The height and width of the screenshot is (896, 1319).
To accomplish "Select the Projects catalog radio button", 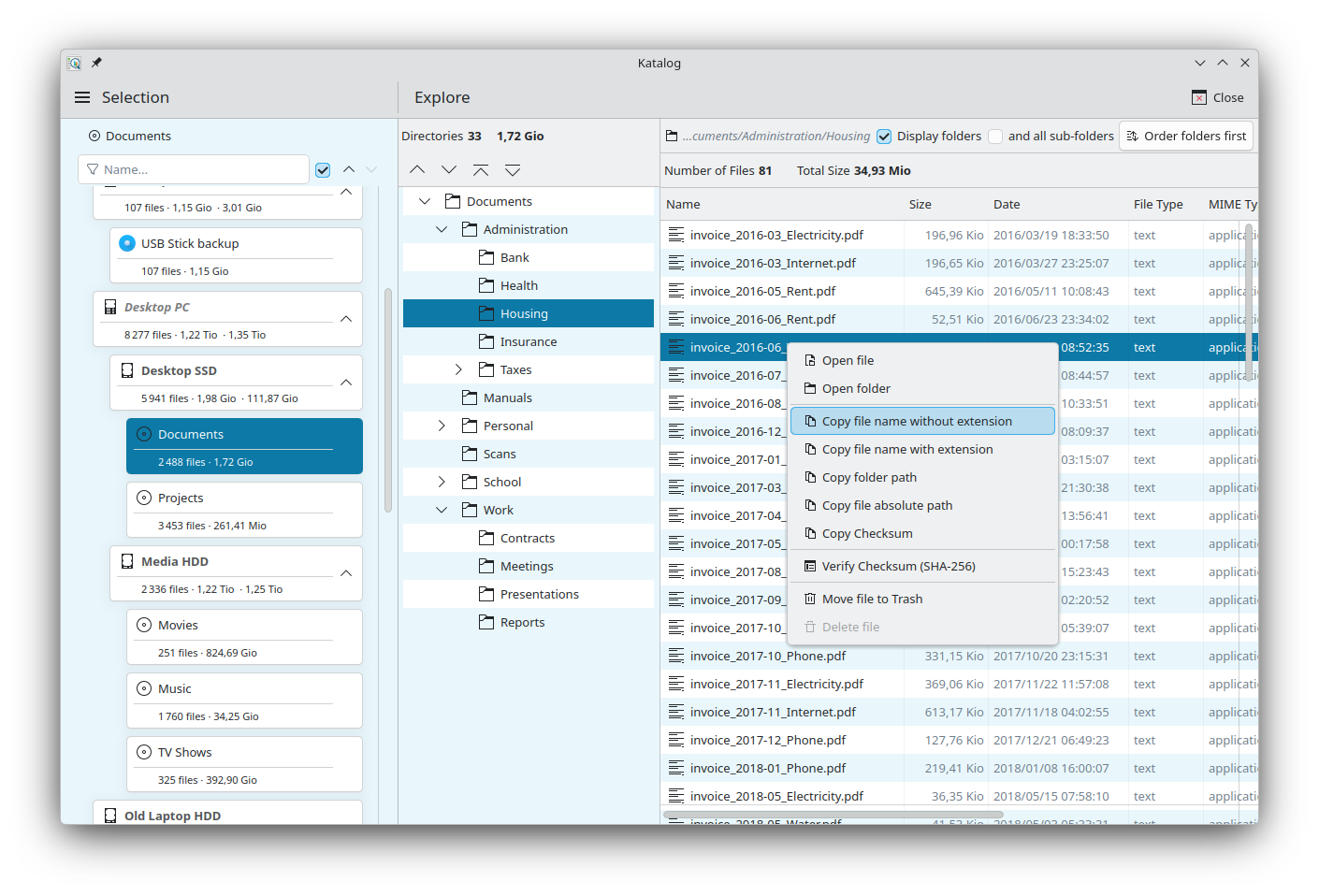I will pos(144,498).
